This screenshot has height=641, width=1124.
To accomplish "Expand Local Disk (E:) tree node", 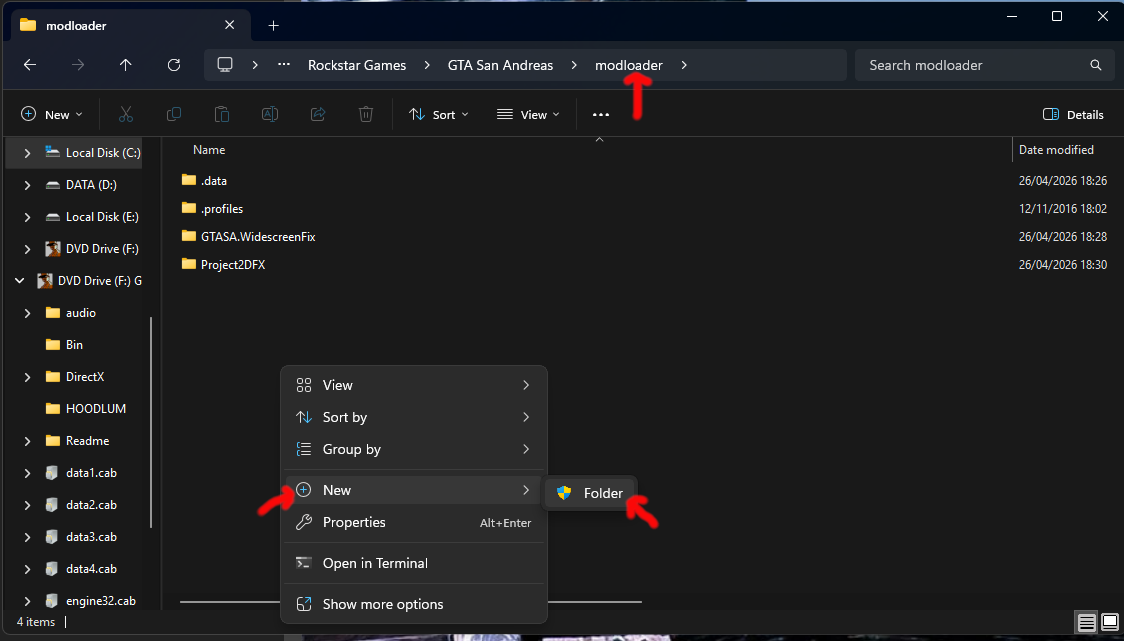I will click(27, 217).
